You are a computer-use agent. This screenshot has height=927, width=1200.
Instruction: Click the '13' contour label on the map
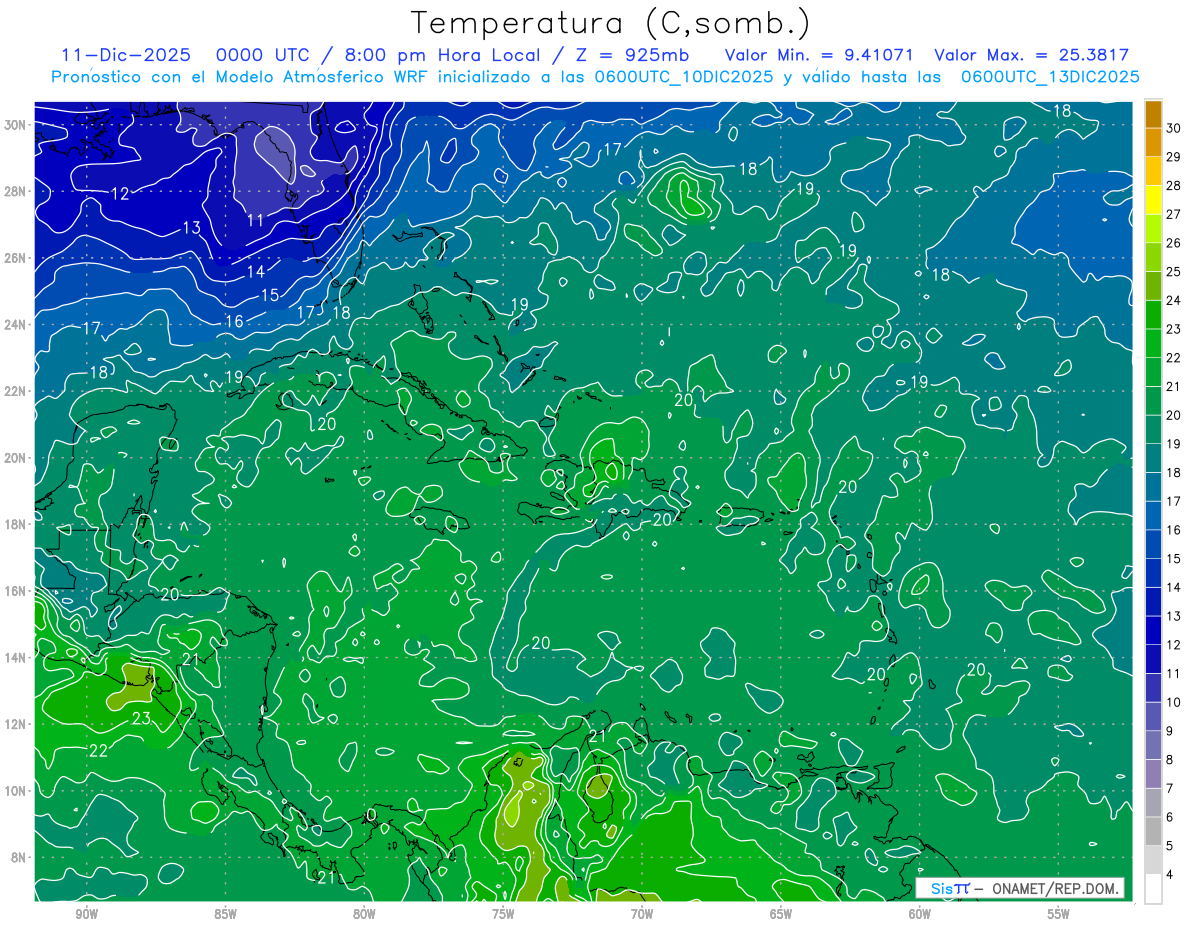(191, 228)
